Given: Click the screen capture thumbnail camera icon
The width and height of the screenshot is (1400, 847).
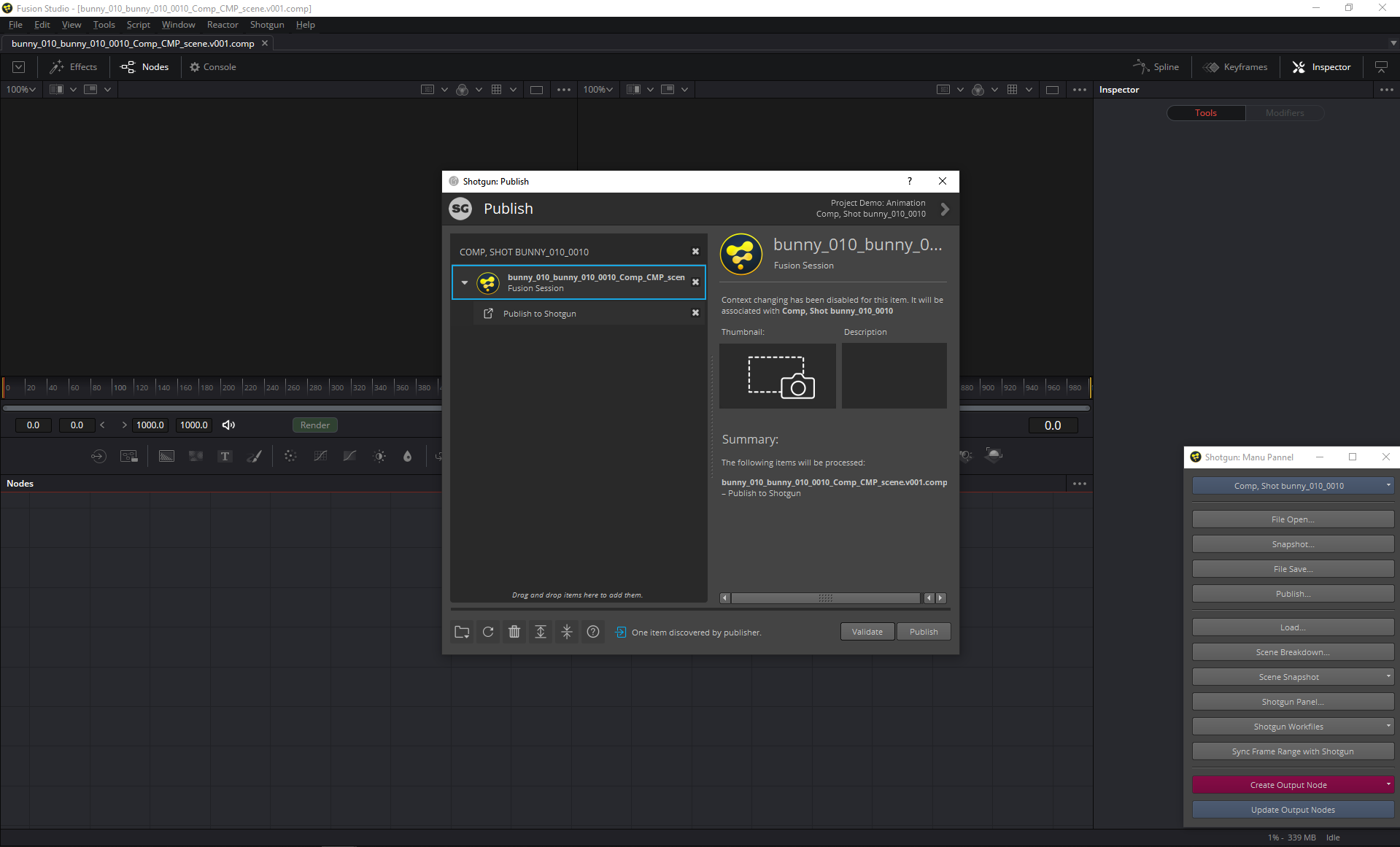Looking at the screenshot, I should [x=778, y=376].
